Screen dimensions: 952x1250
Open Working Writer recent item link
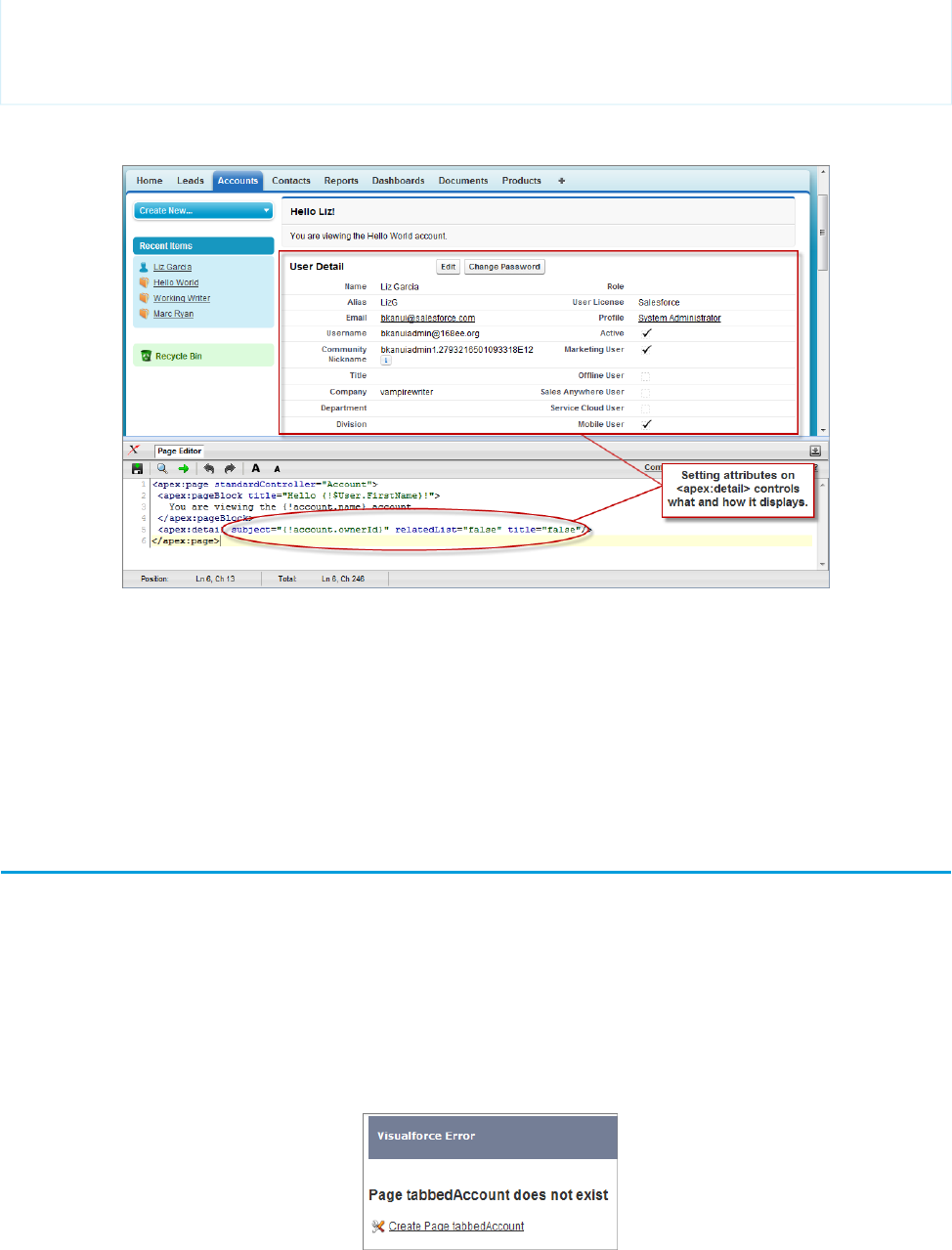tap(182, 298)
